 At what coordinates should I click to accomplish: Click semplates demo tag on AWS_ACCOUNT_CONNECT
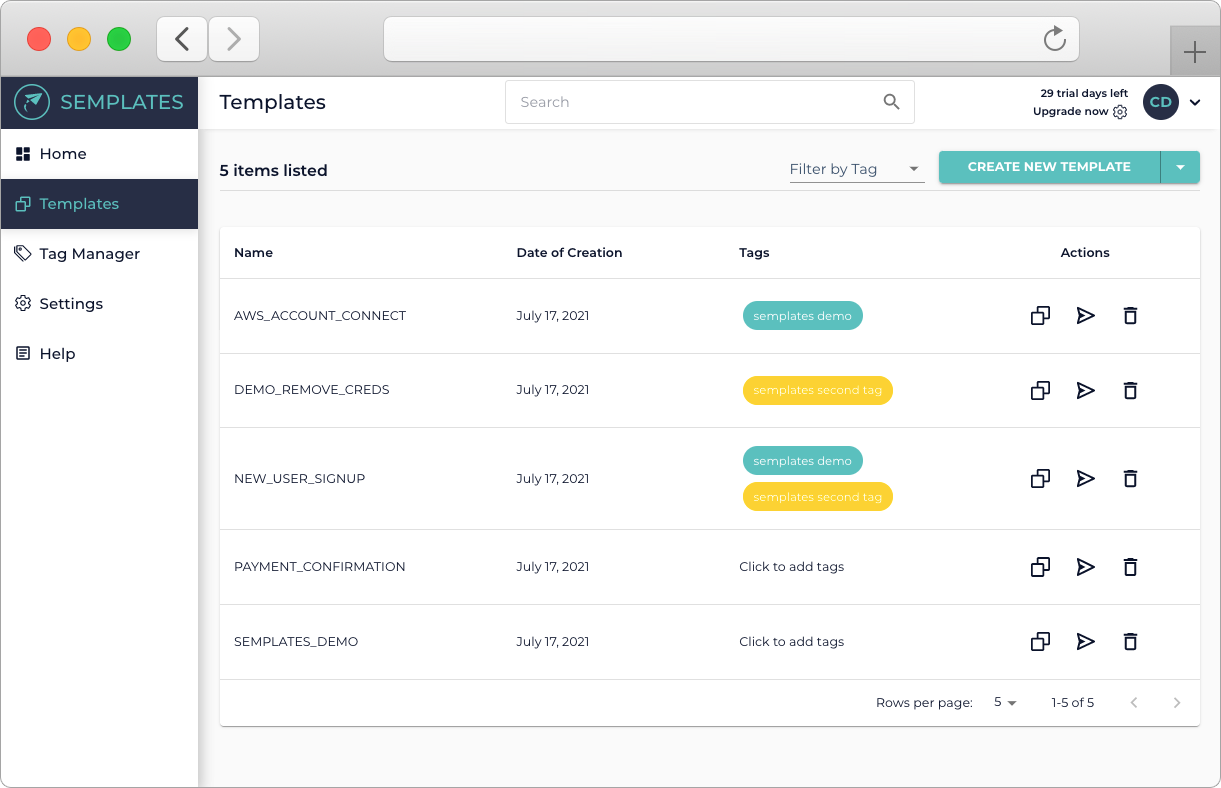[802, 316]
